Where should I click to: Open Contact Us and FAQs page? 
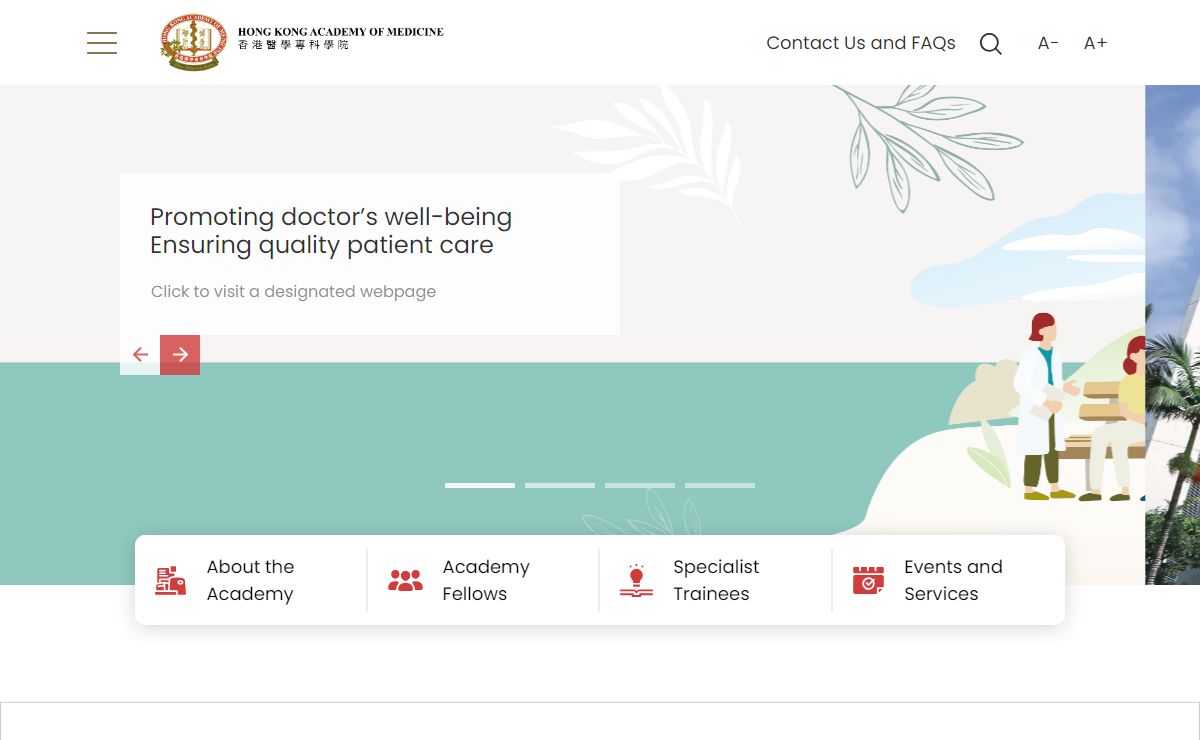tap(860, 43)
